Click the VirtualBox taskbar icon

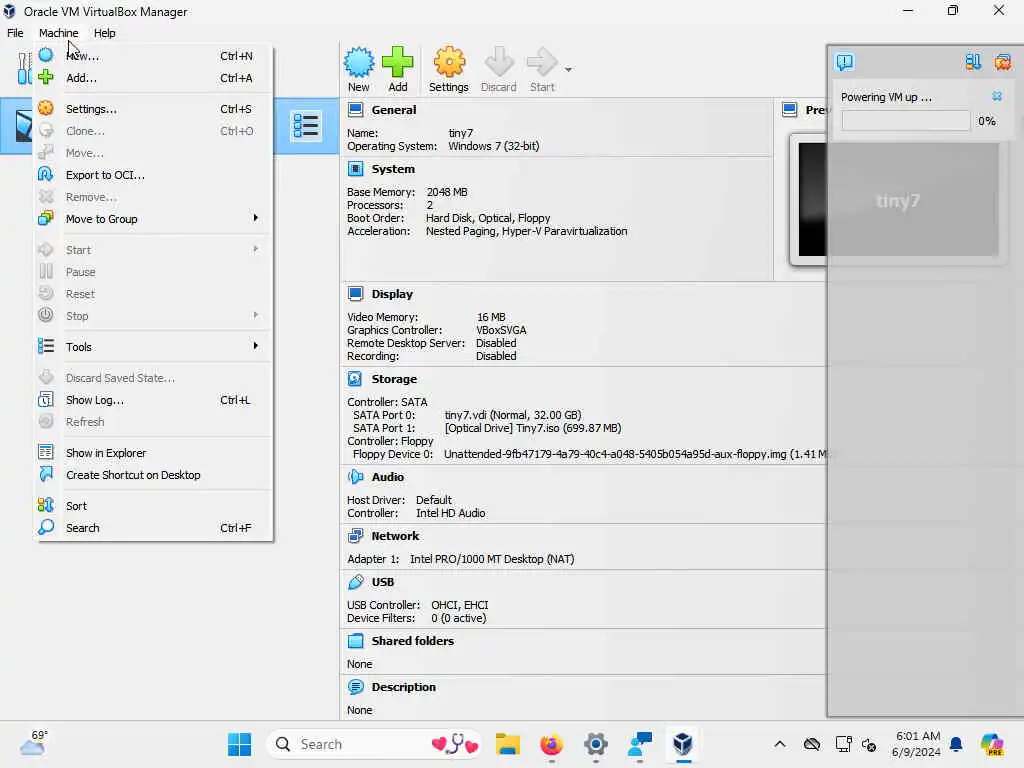pos(682,744)
